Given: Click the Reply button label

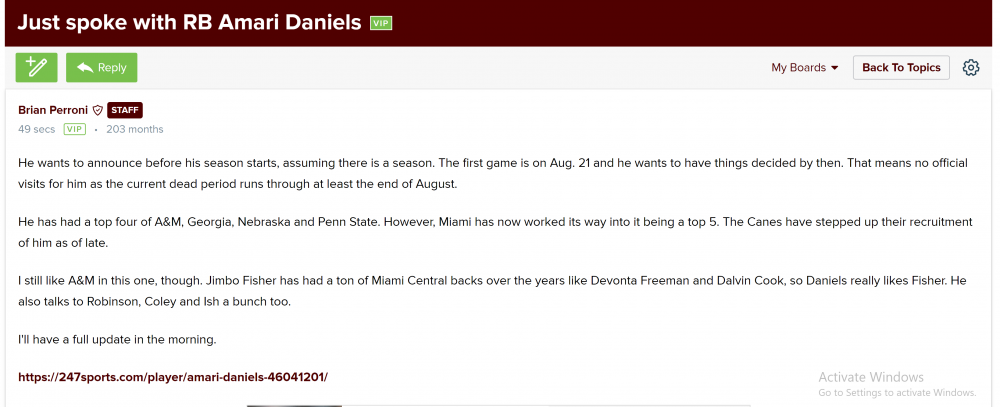Looking at the screenshot, I should [x=112, y=68].
